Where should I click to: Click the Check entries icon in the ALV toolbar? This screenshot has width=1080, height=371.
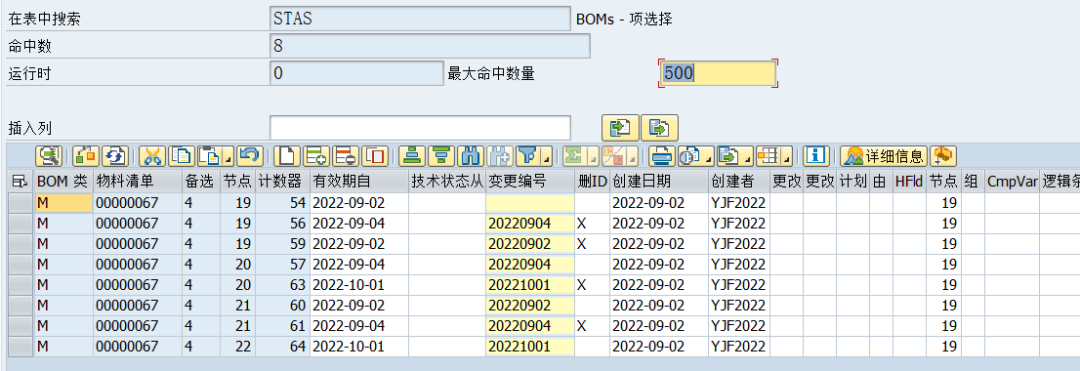(85, 156)
